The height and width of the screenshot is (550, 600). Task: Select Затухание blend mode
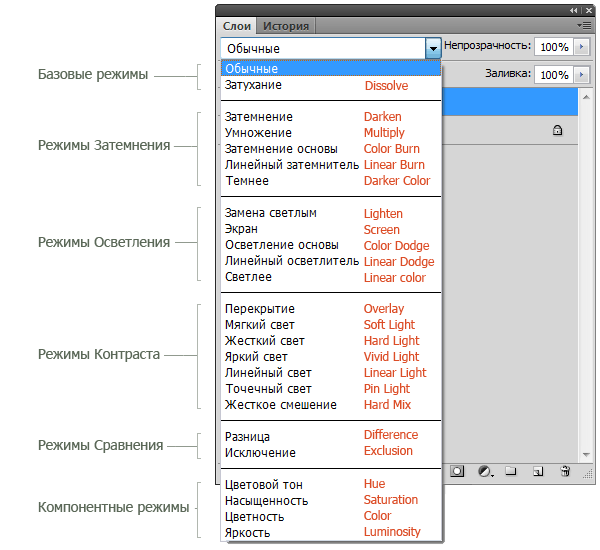click(x=331, y=85)
